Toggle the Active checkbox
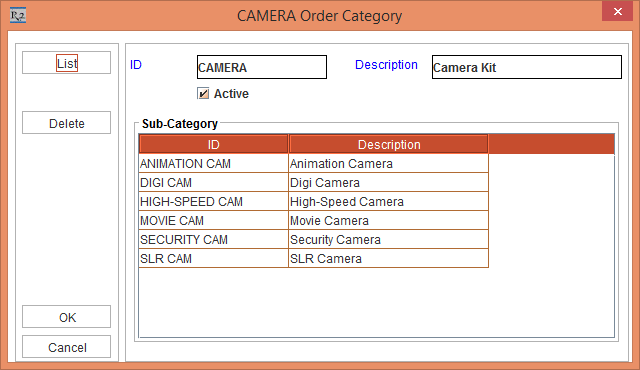 pyautogui.click(x=203, y=93)
